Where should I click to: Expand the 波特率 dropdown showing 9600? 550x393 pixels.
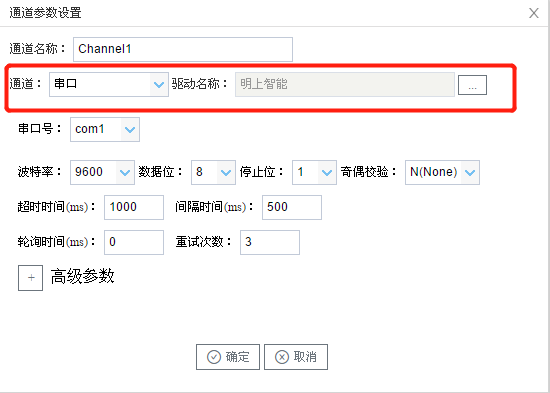pos(102,172)
